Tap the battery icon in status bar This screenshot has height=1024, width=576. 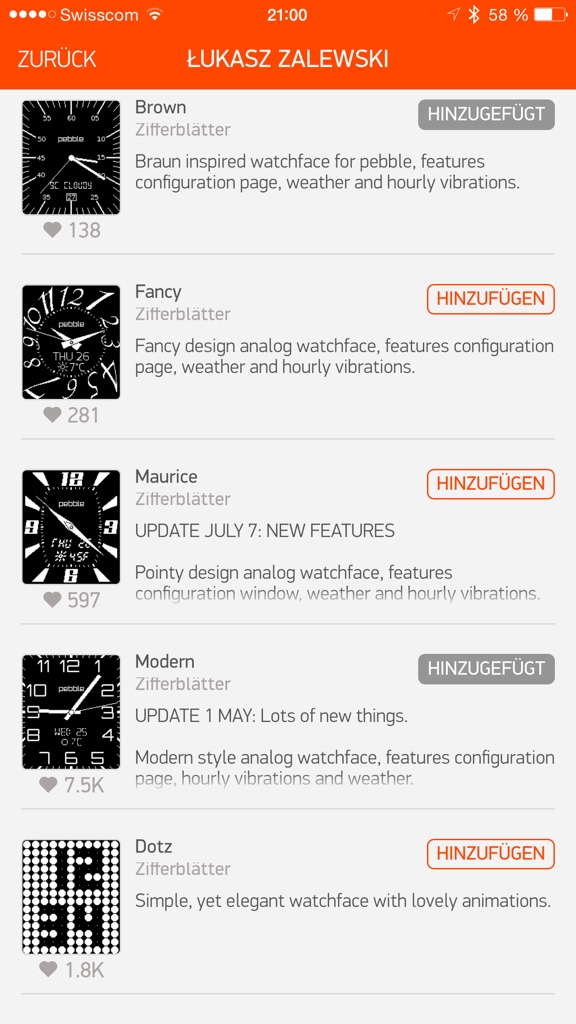coord(551,15)
